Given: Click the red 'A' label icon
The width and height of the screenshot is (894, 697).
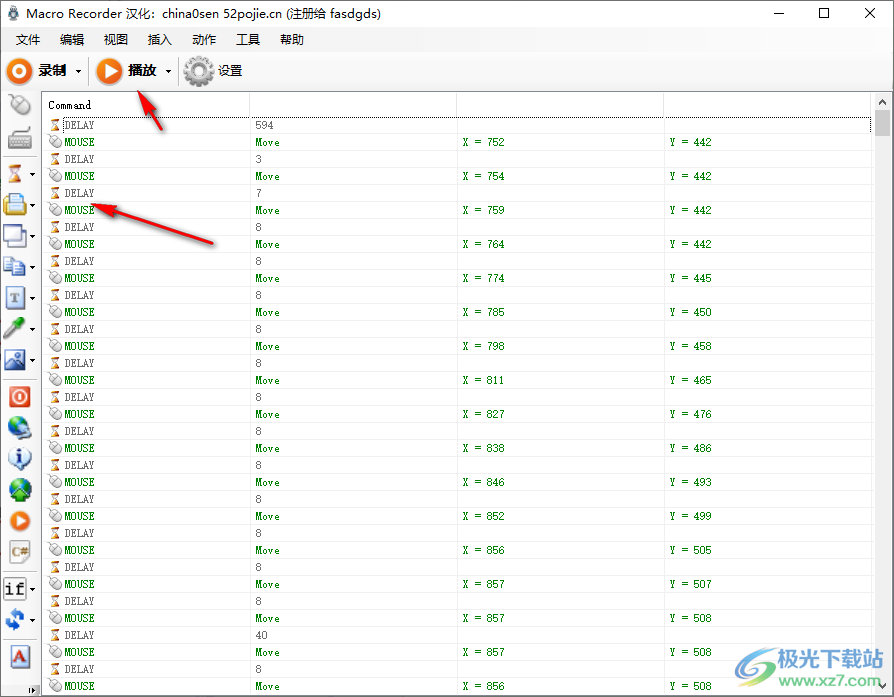Looking at the screenshot, I should [x=20, y=657].
